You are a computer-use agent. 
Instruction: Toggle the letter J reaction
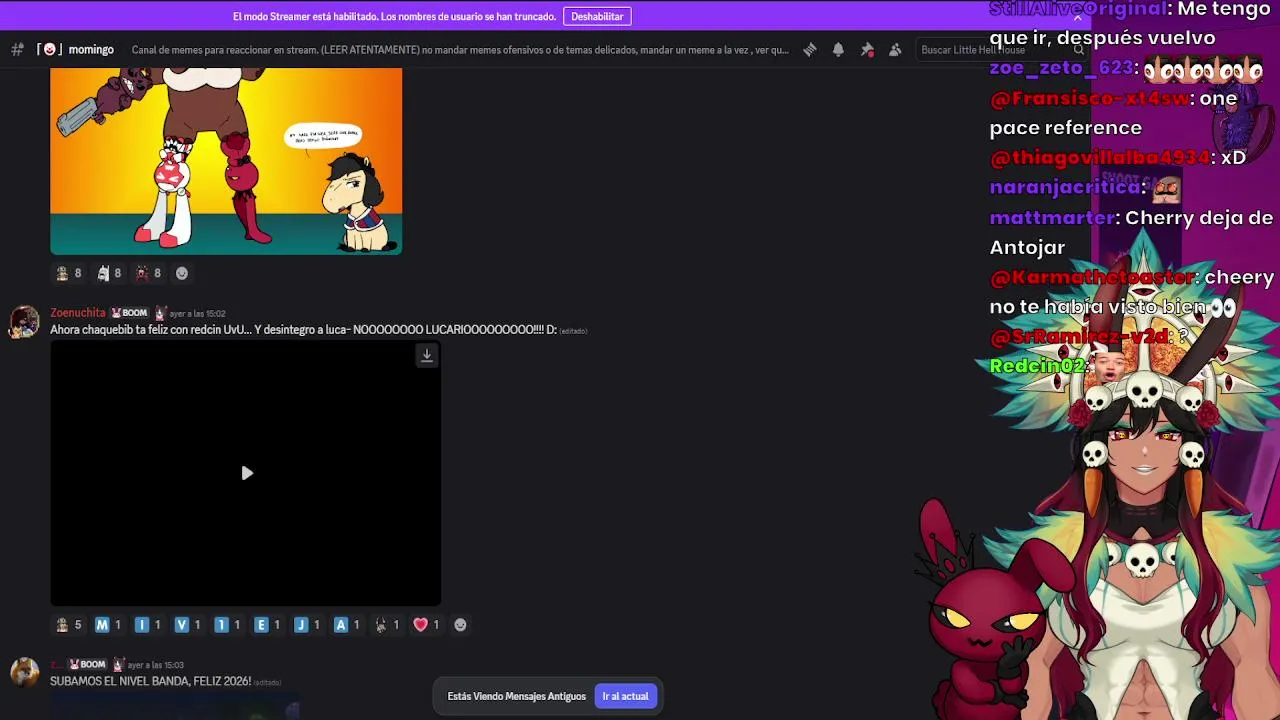pyautogui.click(x=308, y=625)
